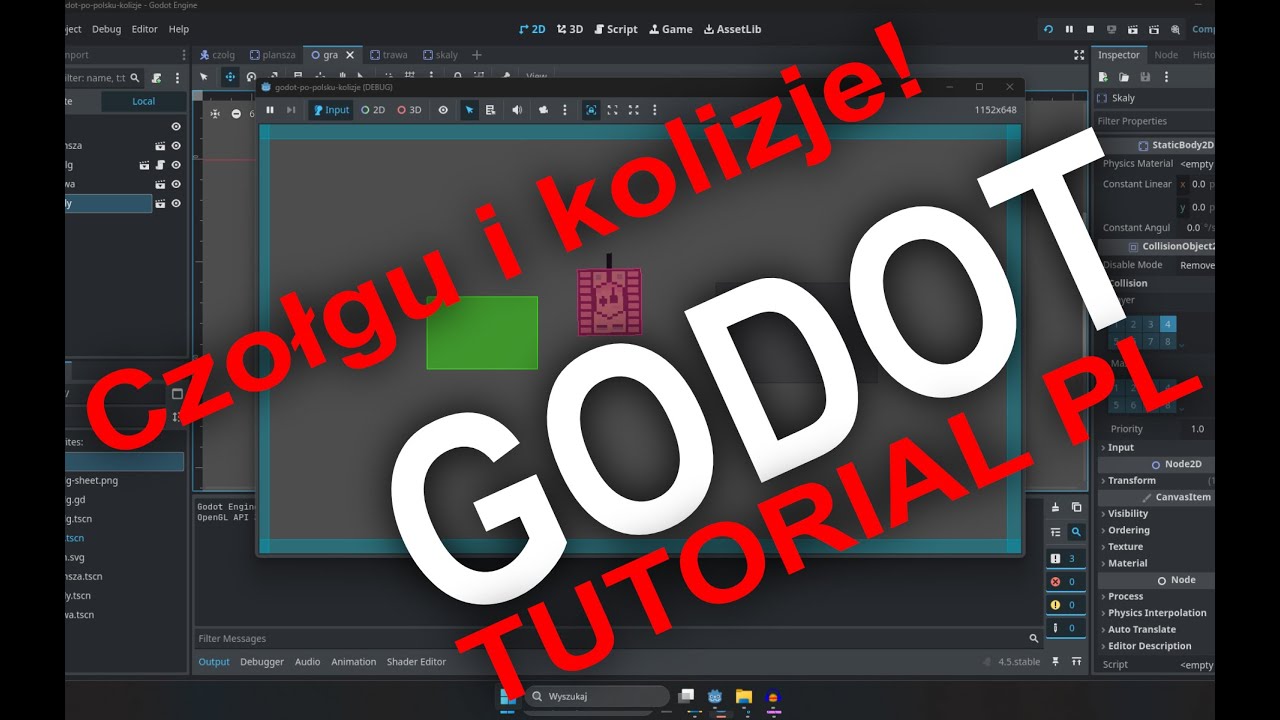Click Inspector create new resource icon
This screenshot has width=1280, height=720.
pyautogui.click(x=1103, y=77)
